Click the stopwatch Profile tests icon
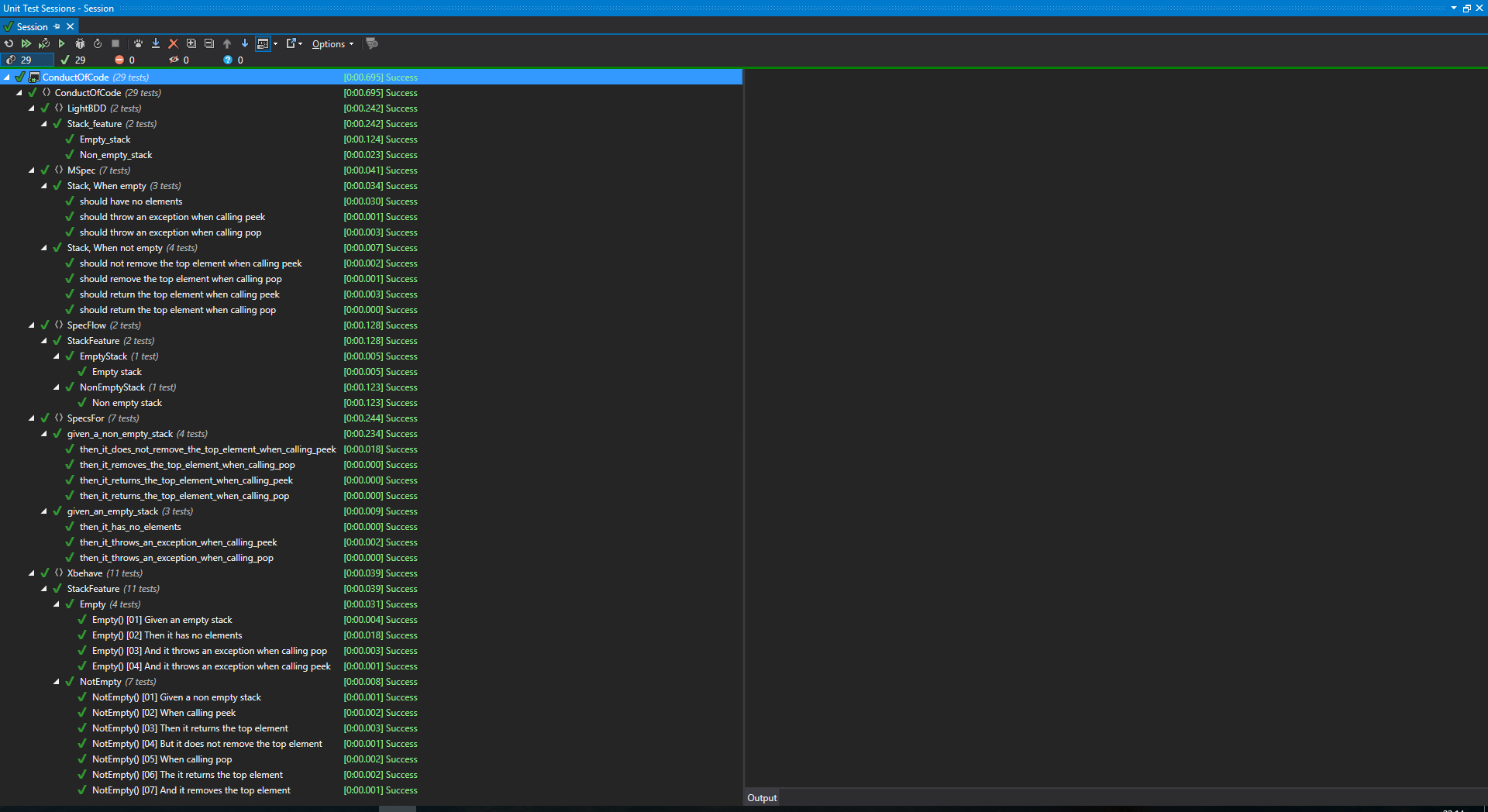 [98, 44]
